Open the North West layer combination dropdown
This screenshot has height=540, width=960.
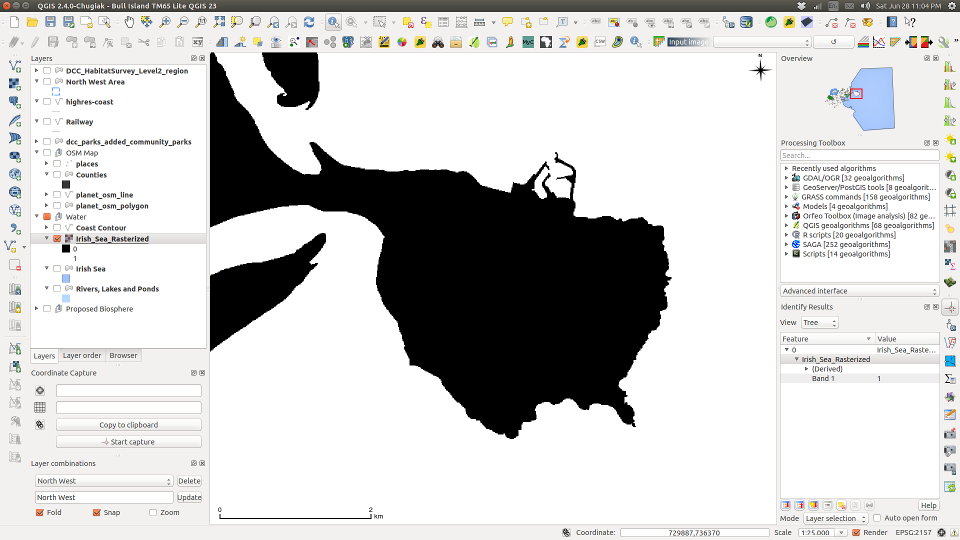[x=104, y=481]
